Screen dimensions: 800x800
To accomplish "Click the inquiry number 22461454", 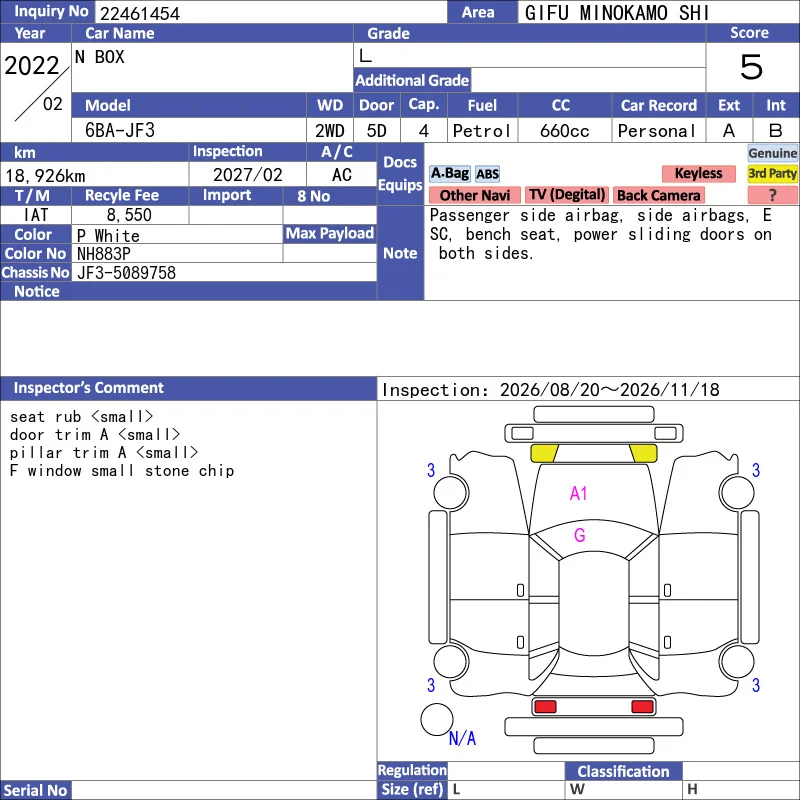I will click(140, 13).
